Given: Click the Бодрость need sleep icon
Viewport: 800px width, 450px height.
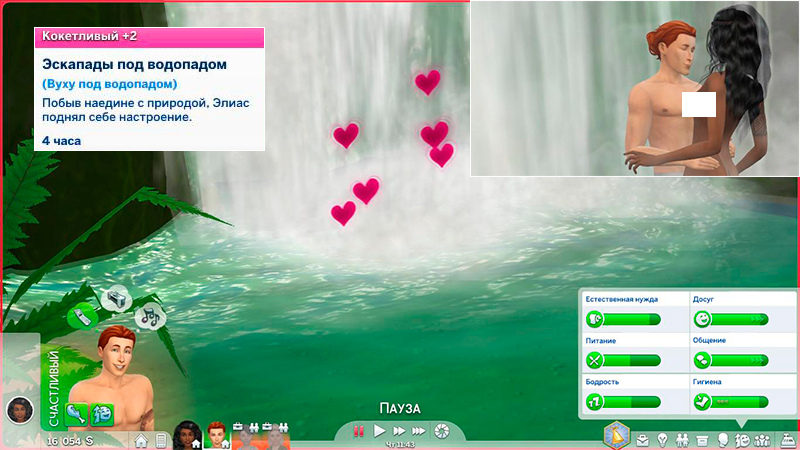Looking at the screenshot, I should 594,402.
